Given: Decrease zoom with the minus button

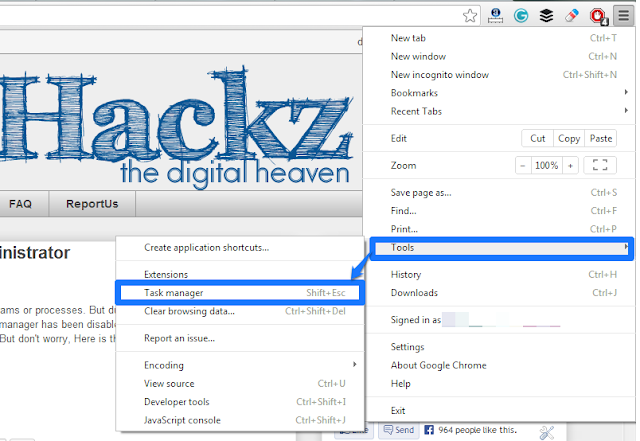Looking at the screenshot, I should 523,165.
